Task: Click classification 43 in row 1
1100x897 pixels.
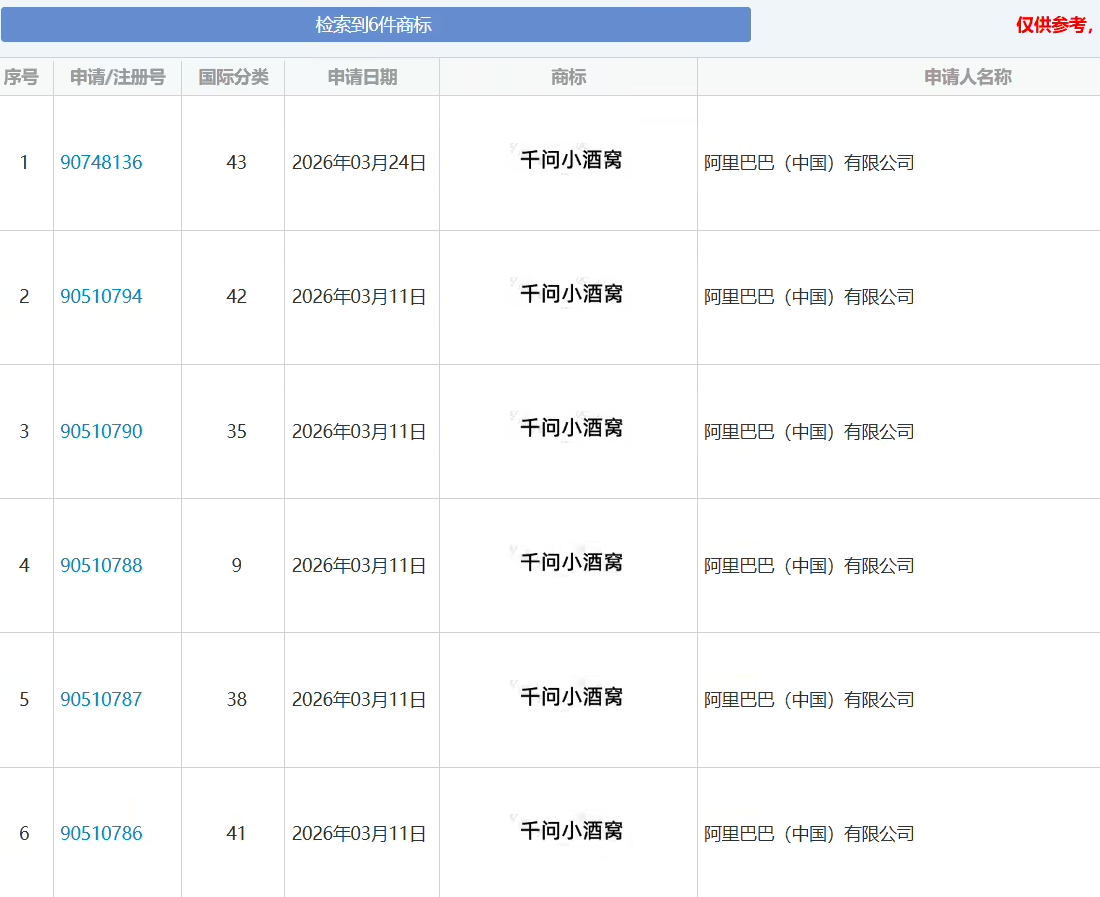Action: (x=233, y=162)
